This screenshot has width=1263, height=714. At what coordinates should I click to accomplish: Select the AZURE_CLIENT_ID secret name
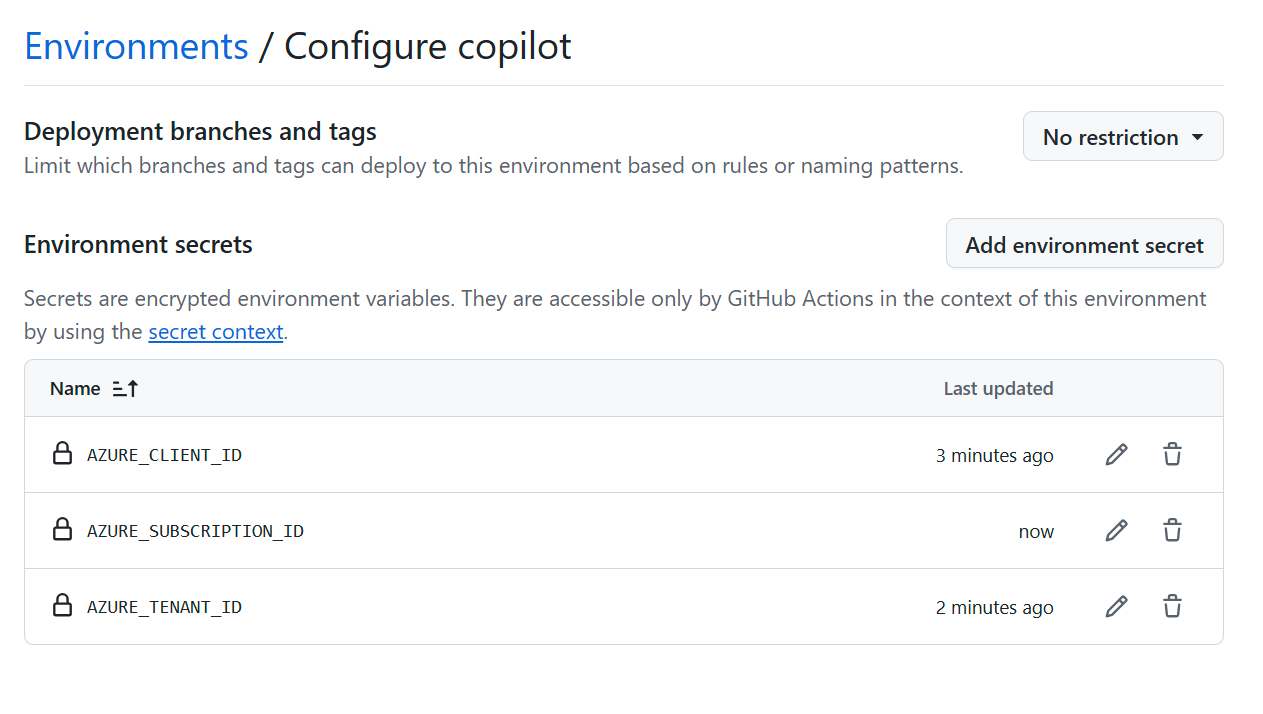coord(164,454)
